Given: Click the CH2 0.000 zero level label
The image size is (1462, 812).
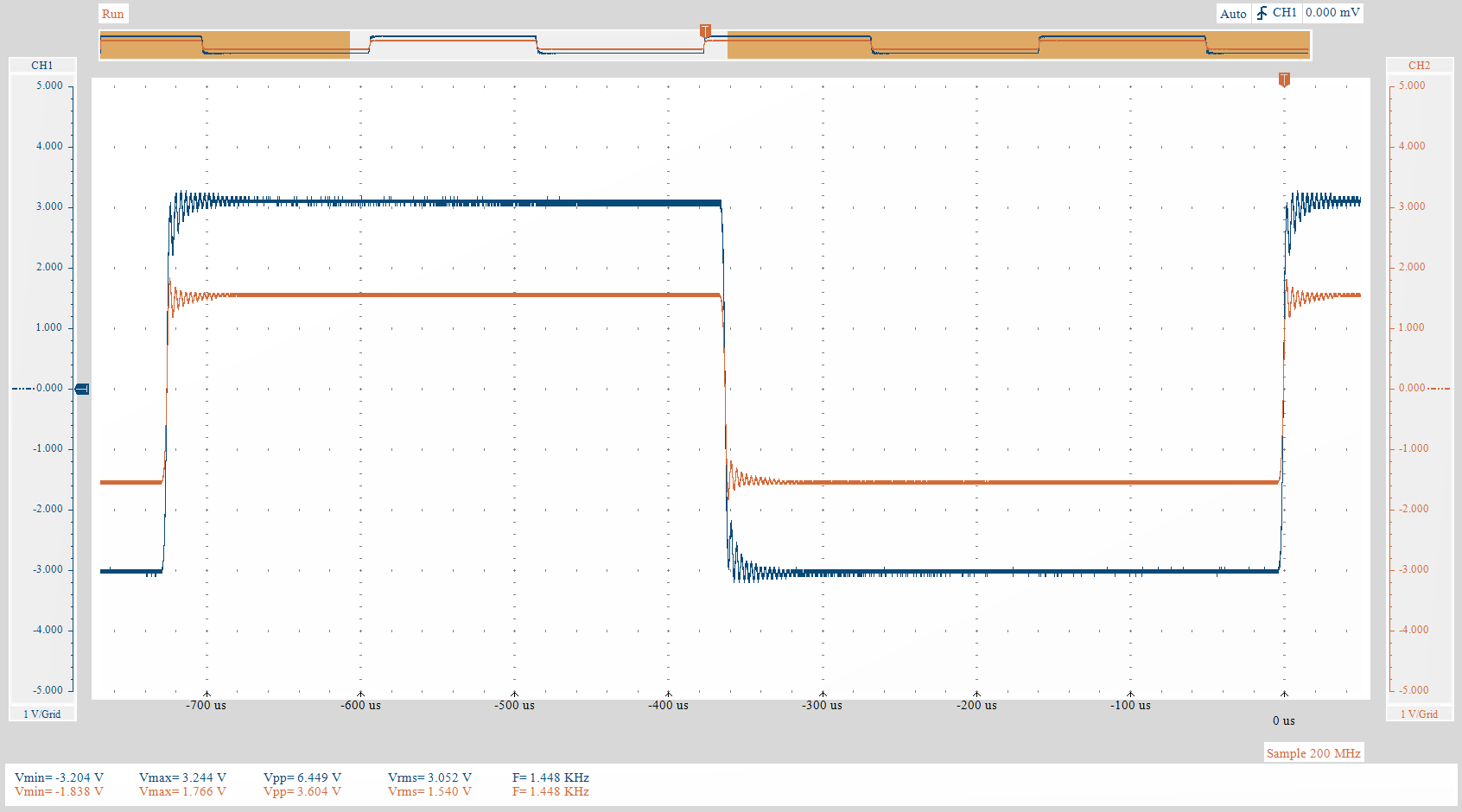Looking at the screenshot, I should [1412, 388].
